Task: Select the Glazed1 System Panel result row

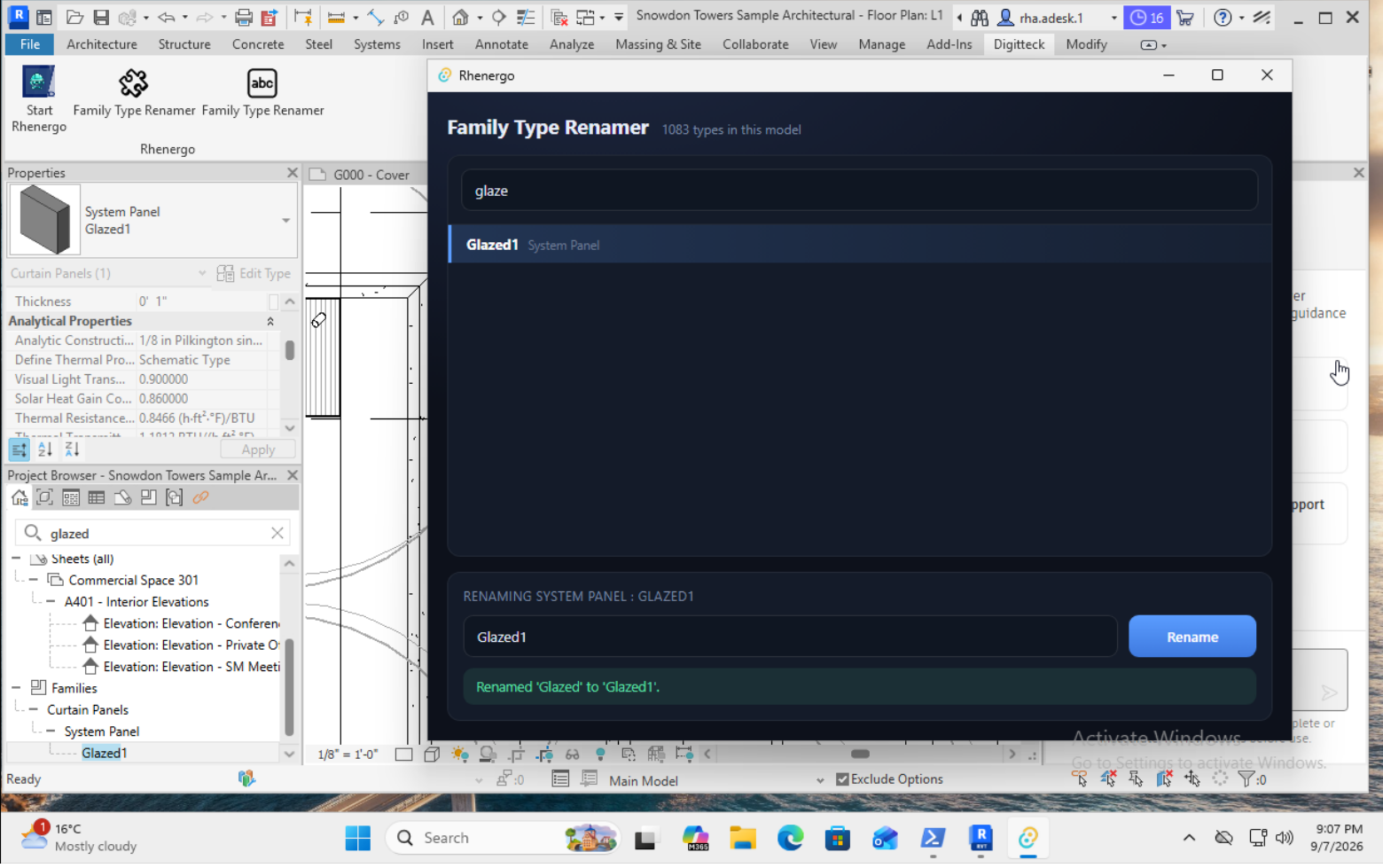Action: (x=860, y=245)
